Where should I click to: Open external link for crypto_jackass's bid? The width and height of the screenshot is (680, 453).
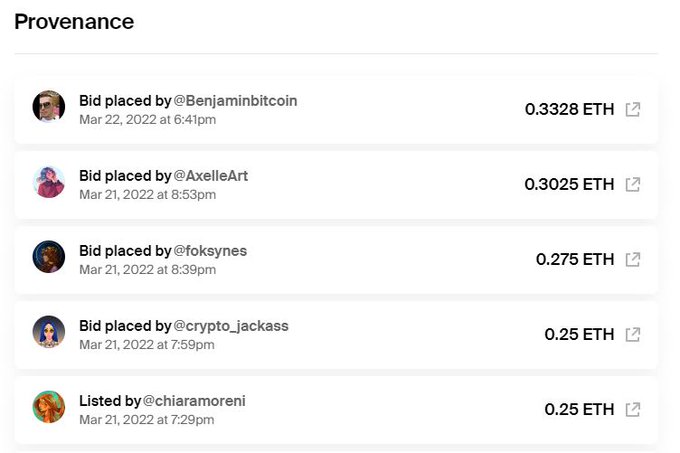(632, 334)
